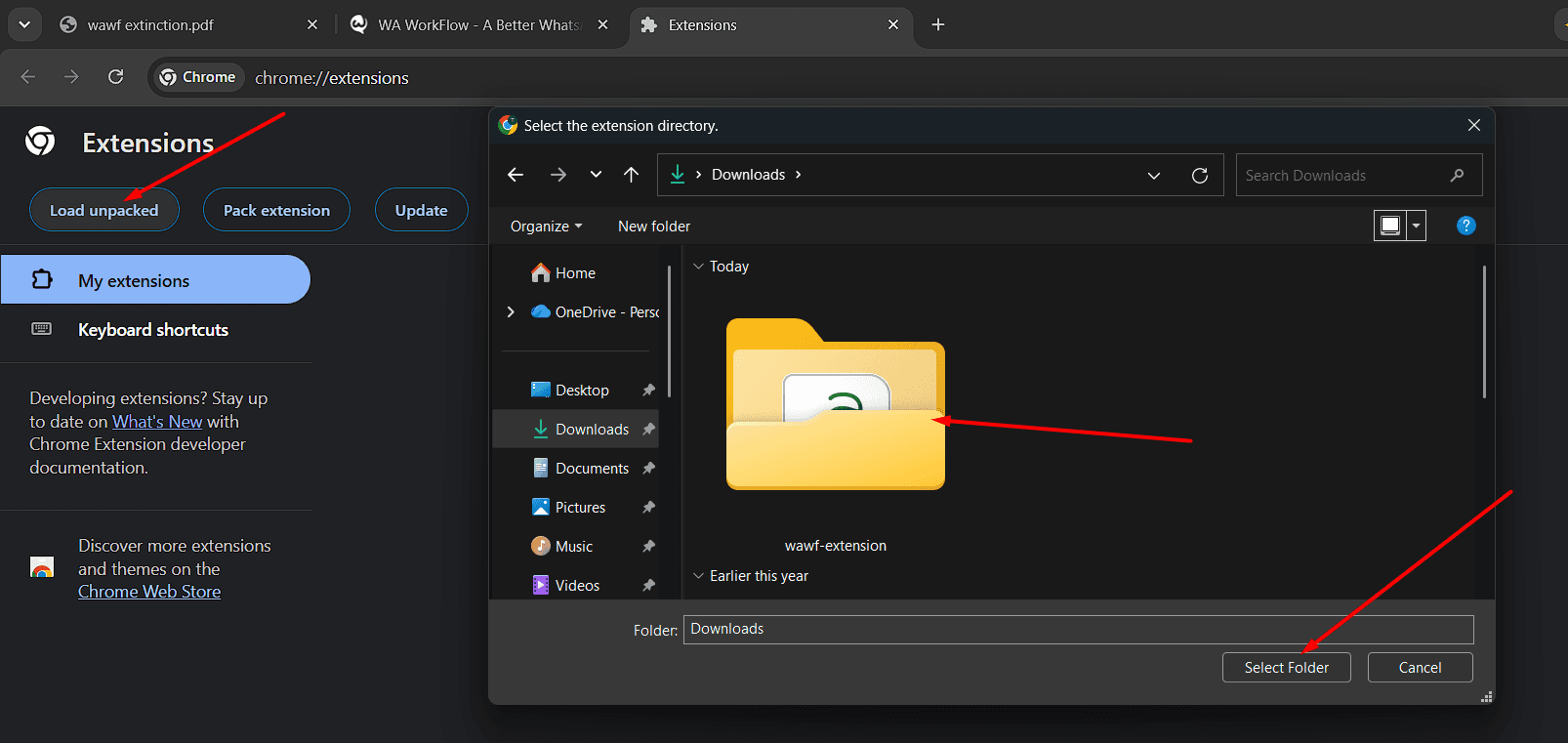1568x743 pixels.
Task: Open the tab search dropdown arrow
Action: 24,24
